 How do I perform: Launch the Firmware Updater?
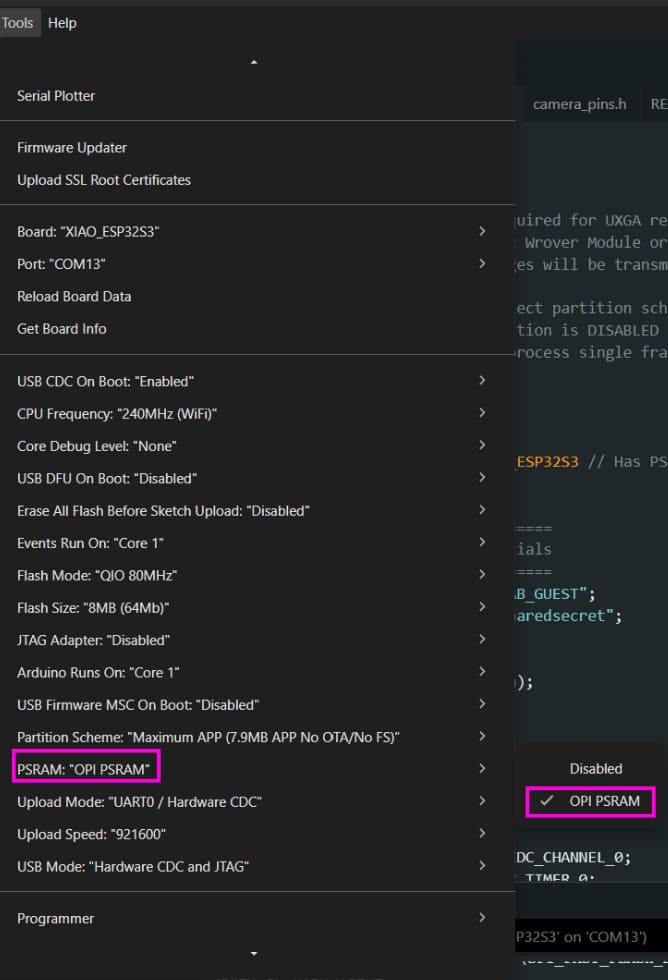tap(257, 148)
